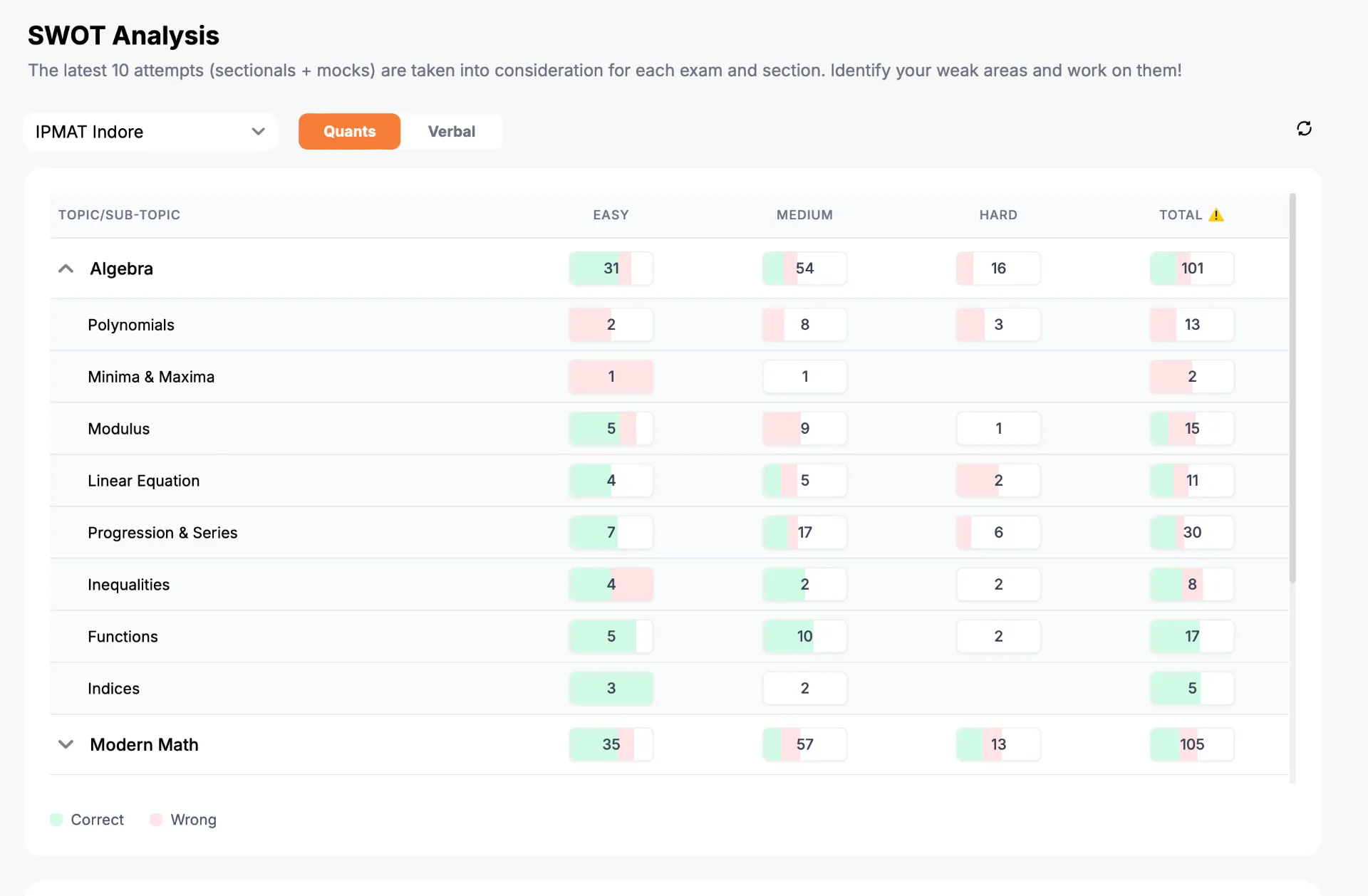Expand the Modern Math topic chevron
This screenshot has width=1368, height=896.
(66, 744)
